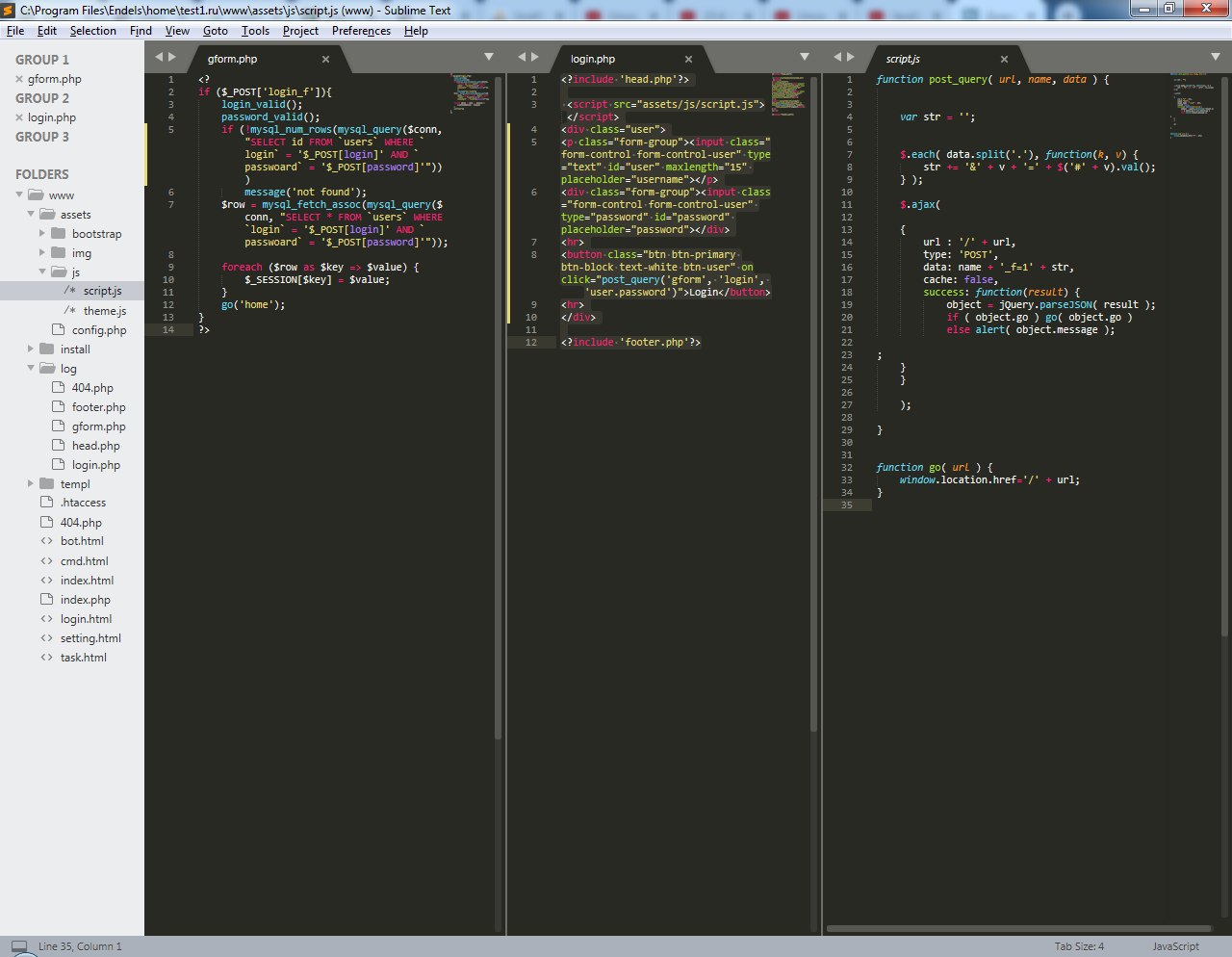Open tab list dropdown for gform.php pane
Image resolution: width=1232 pixels, height=957 pixels.
pos(489,57)
